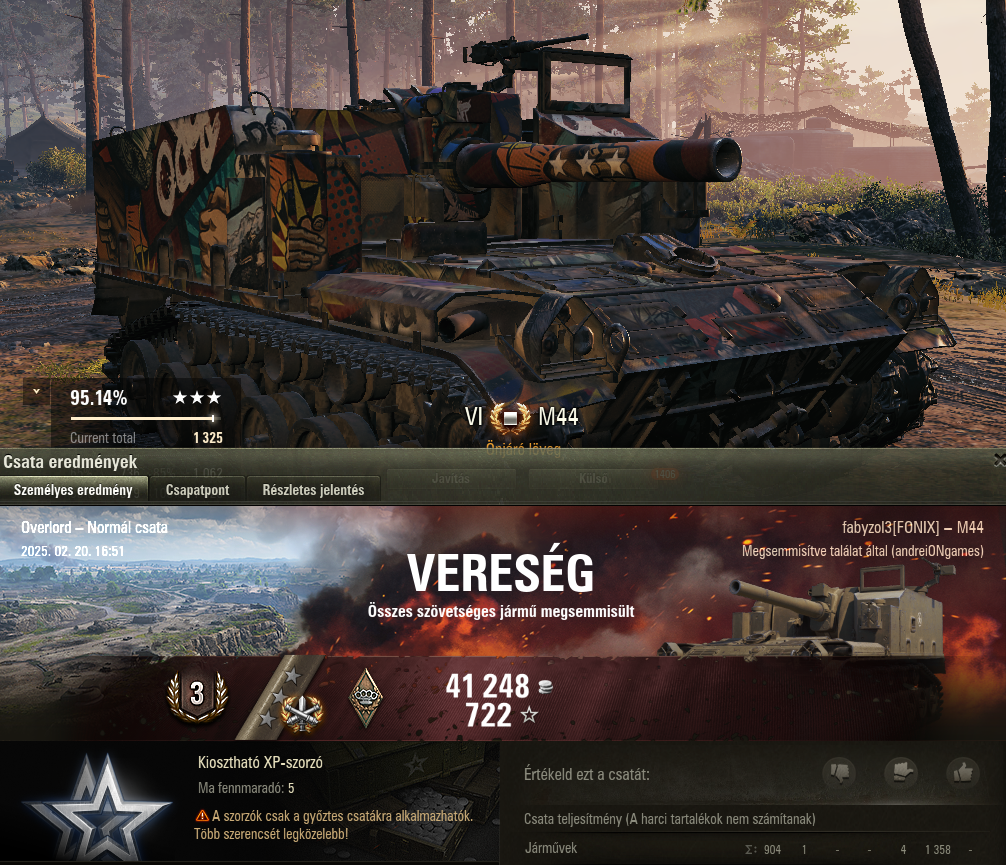Click the three stars gun mark indicator
Screen dimensions: 1006x865
pyautogui.click(x=197, y=398)
